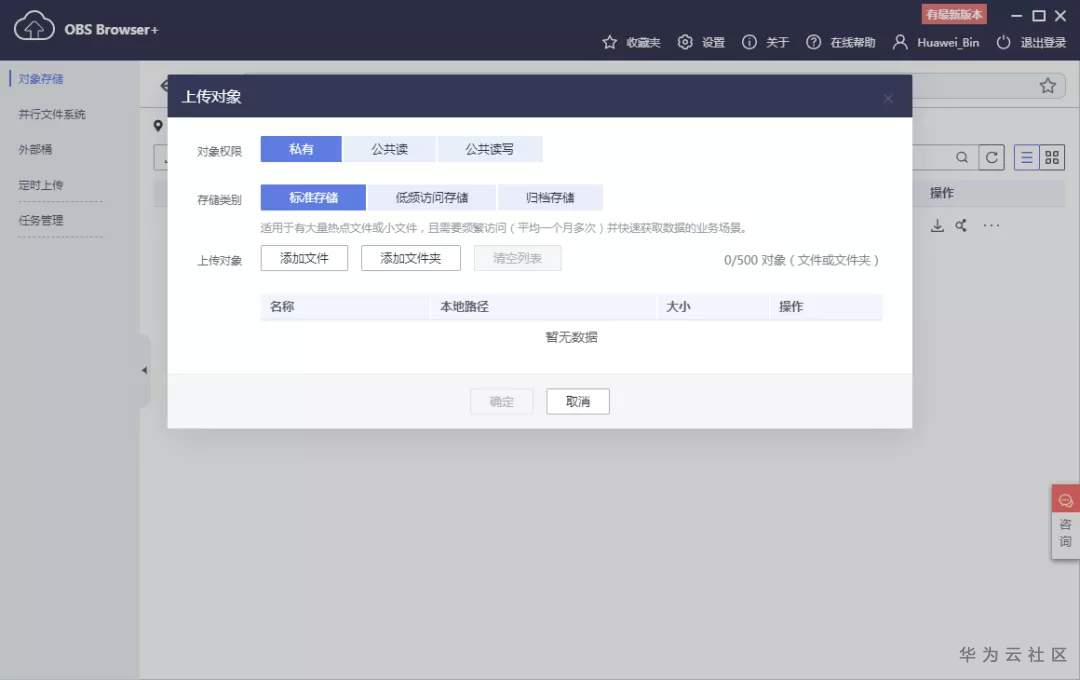
Task: Switch to list view
Action: click(1026, 158)
